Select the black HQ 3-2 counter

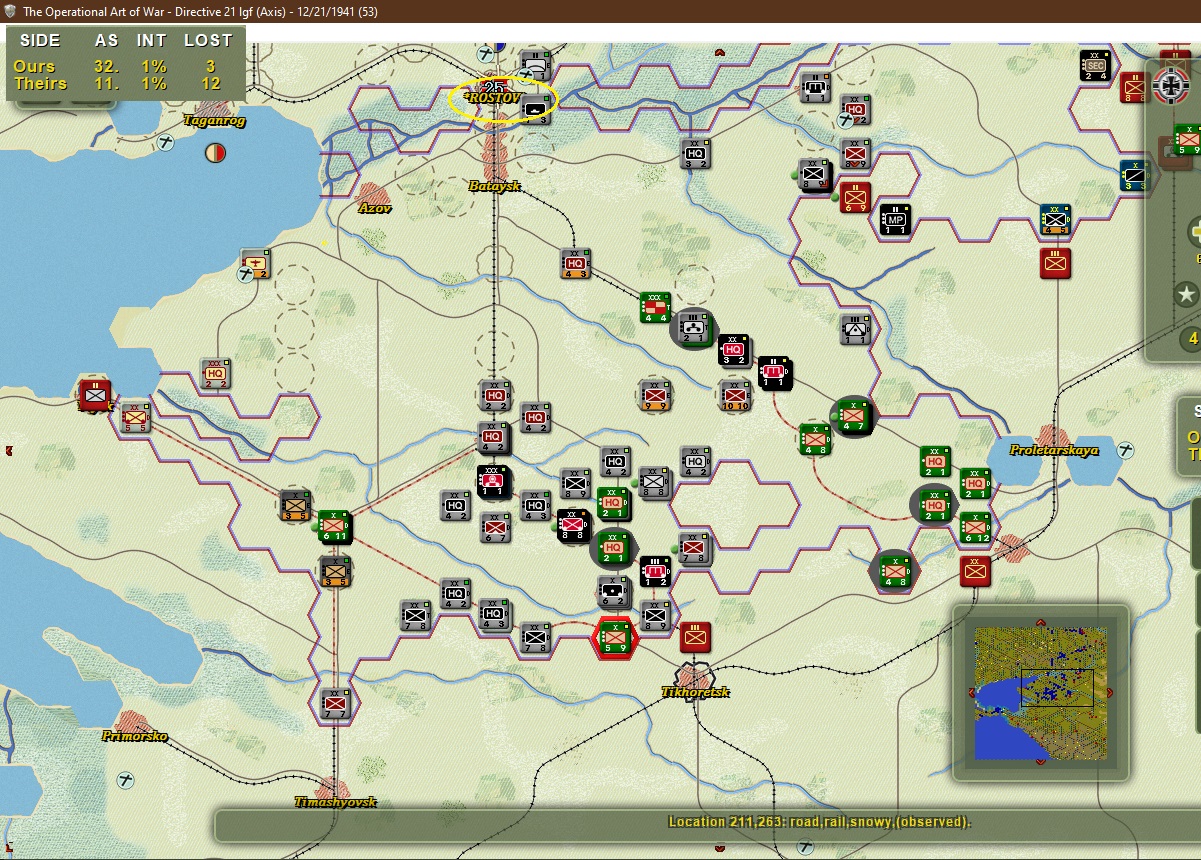click(x=734, y=350)
